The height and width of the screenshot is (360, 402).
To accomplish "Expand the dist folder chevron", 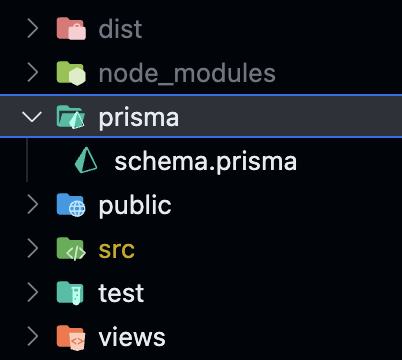I will point(33,29).
